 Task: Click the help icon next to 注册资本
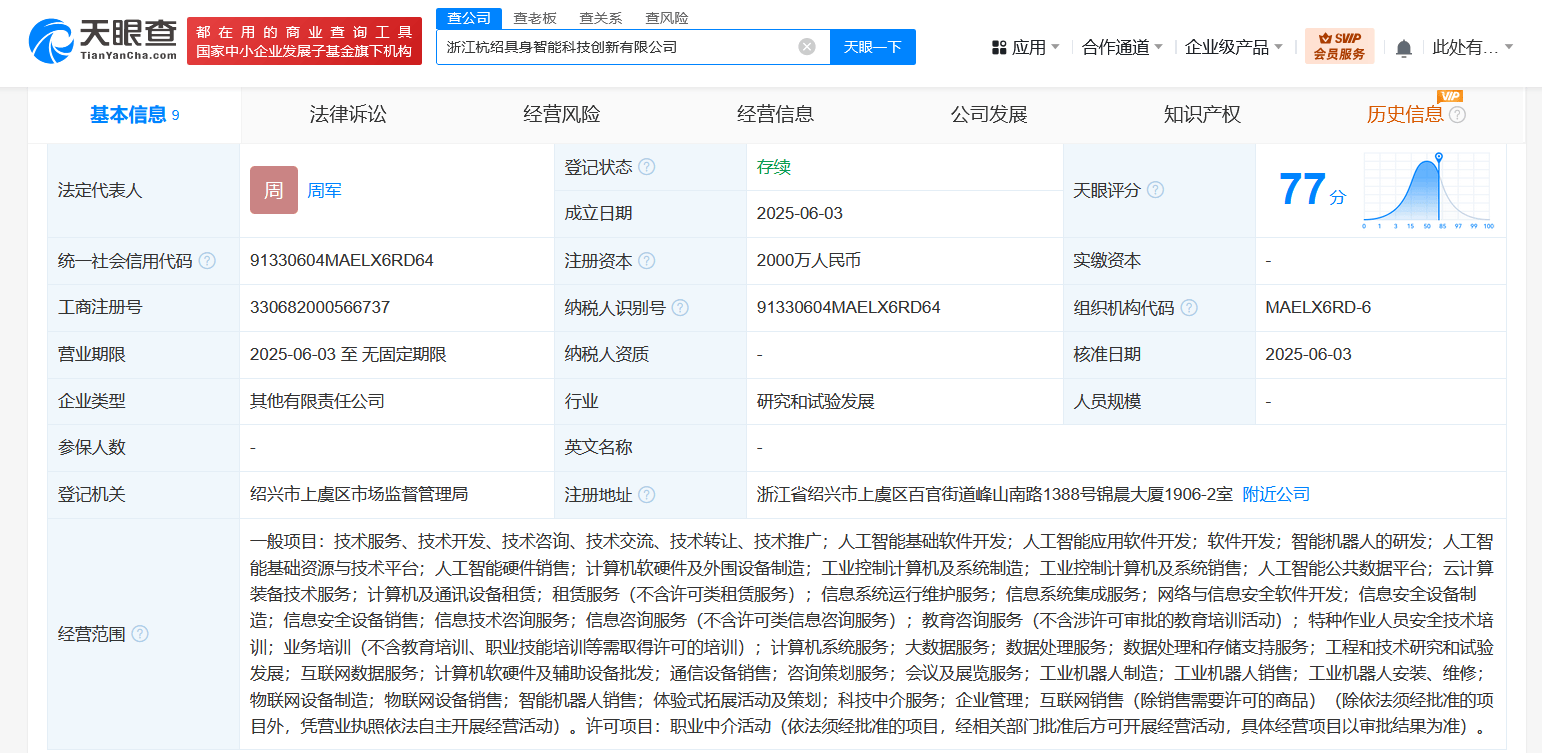[x=647, y=261]
